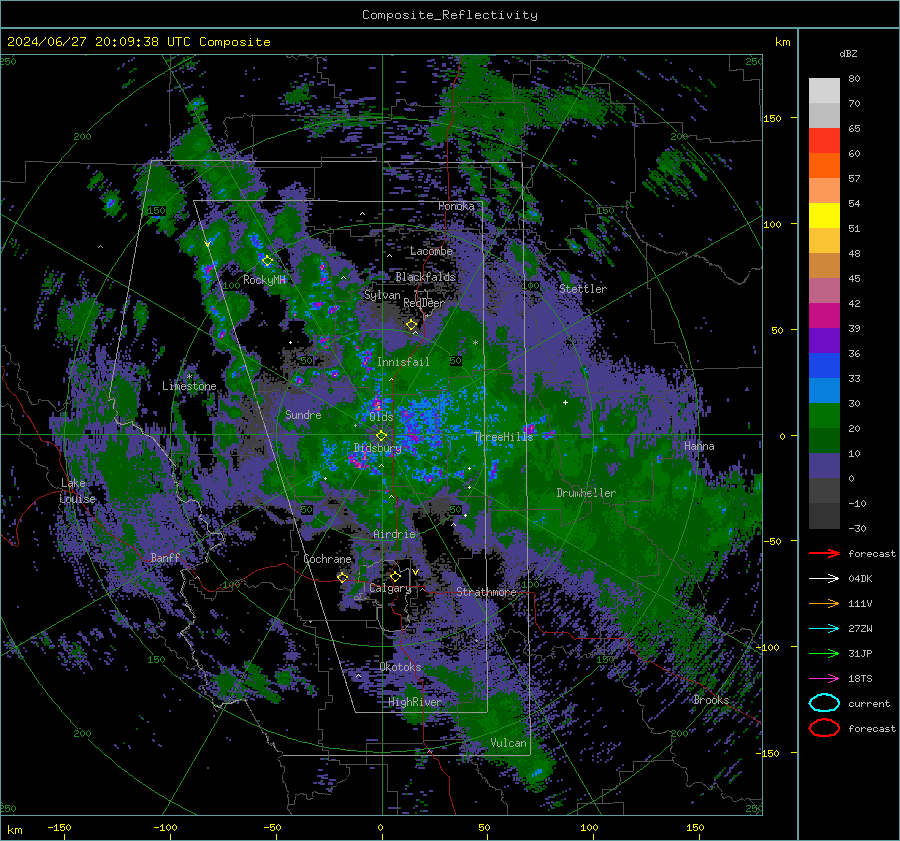Click the lightest gray swatch below 80 dBZ
The width and height of the screenshot is (900, 841).
pyautogui.click(x=824, y=91)
